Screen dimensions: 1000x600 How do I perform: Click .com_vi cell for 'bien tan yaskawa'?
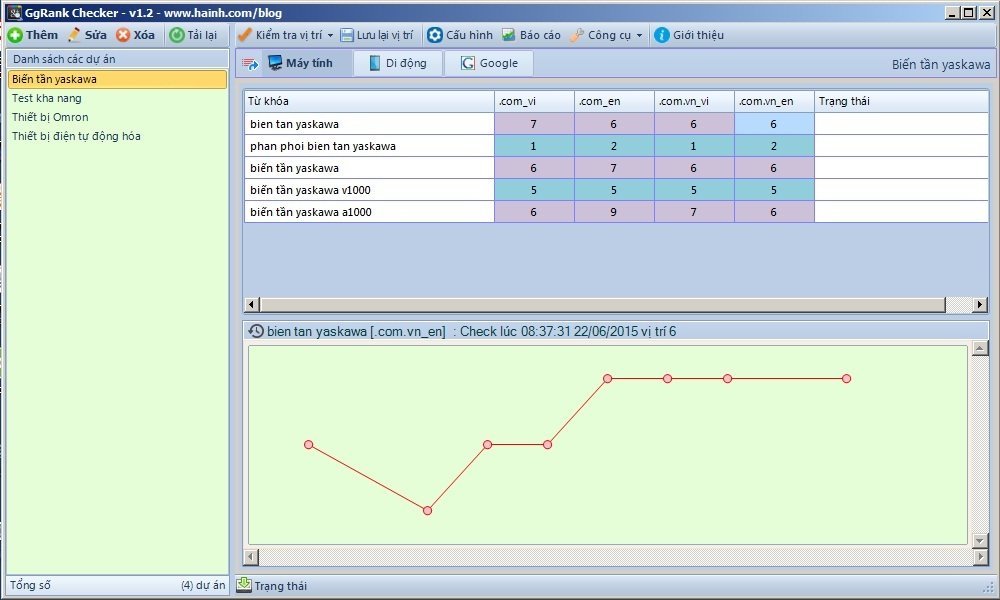coord(534,124)
